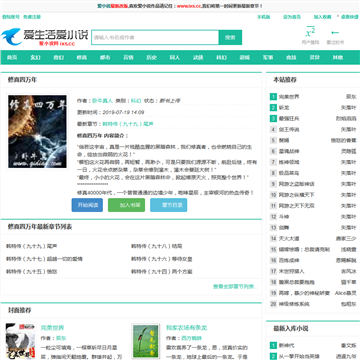Open the 完美世界 cover thumbnail in 封面推荐
The image size is (360, 360).
(x=20, y=341)
